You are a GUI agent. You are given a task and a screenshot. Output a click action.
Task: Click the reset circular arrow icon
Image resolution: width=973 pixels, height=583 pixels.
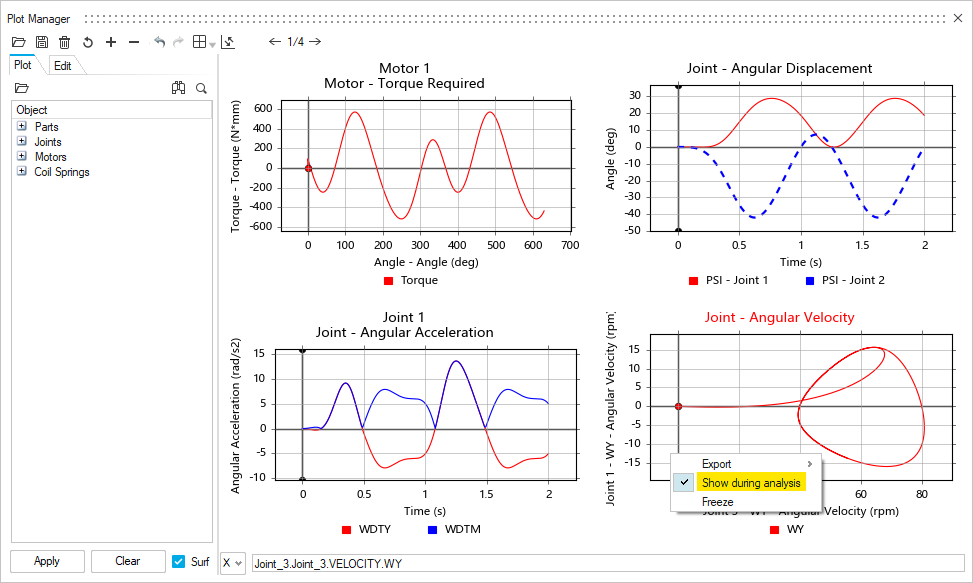coord(88,42)
